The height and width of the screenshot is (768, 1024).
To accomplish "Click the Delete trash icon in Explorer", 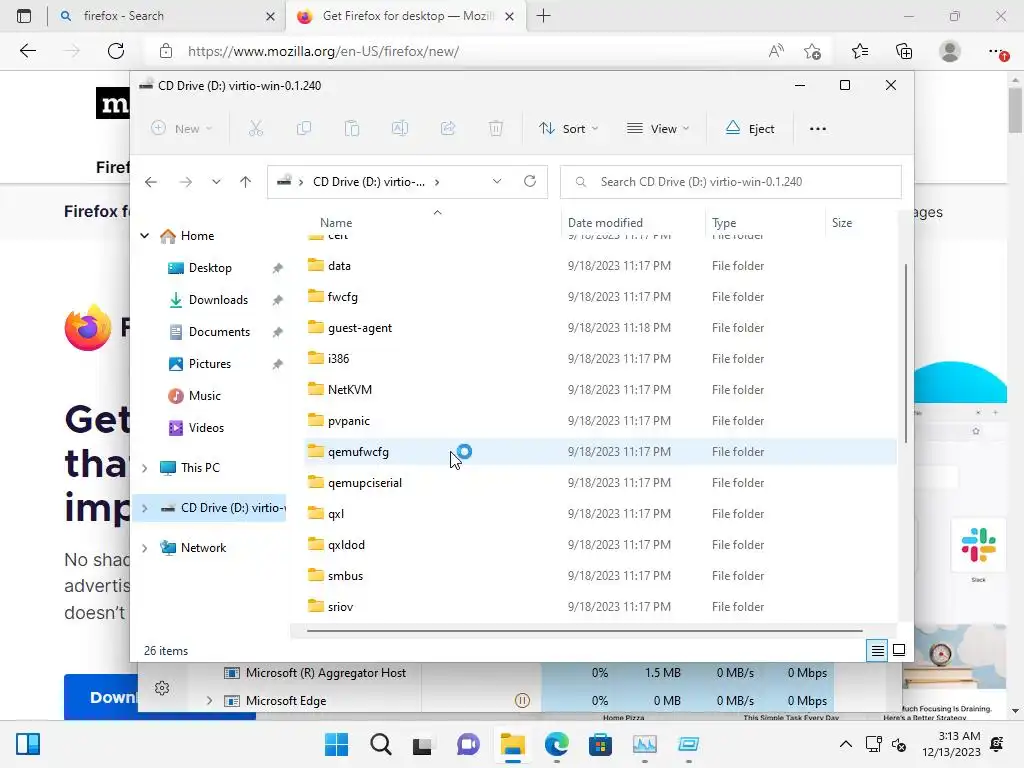I will tap(496, 129).
